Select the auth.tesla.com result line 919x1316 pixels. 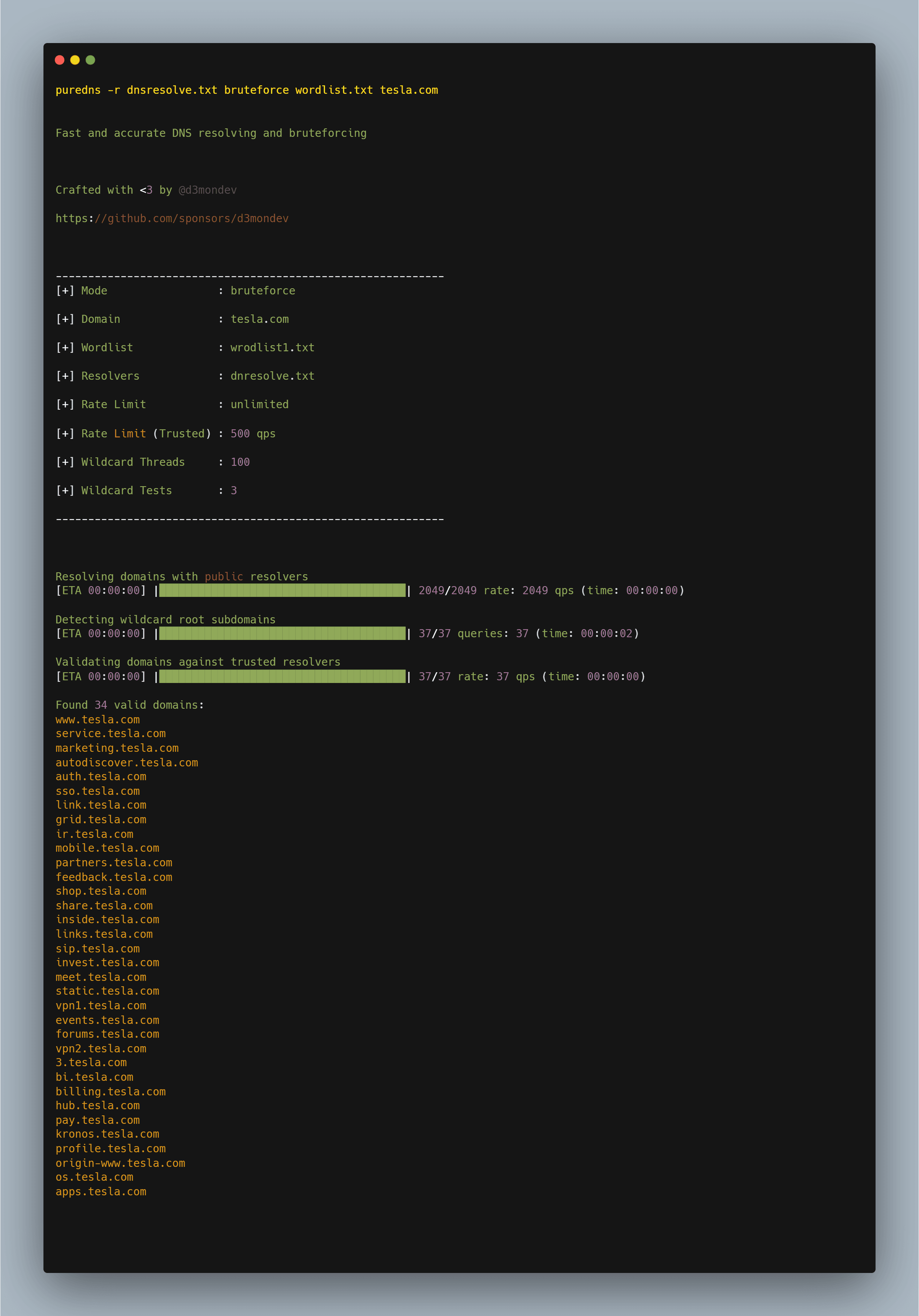click(101, 777)
